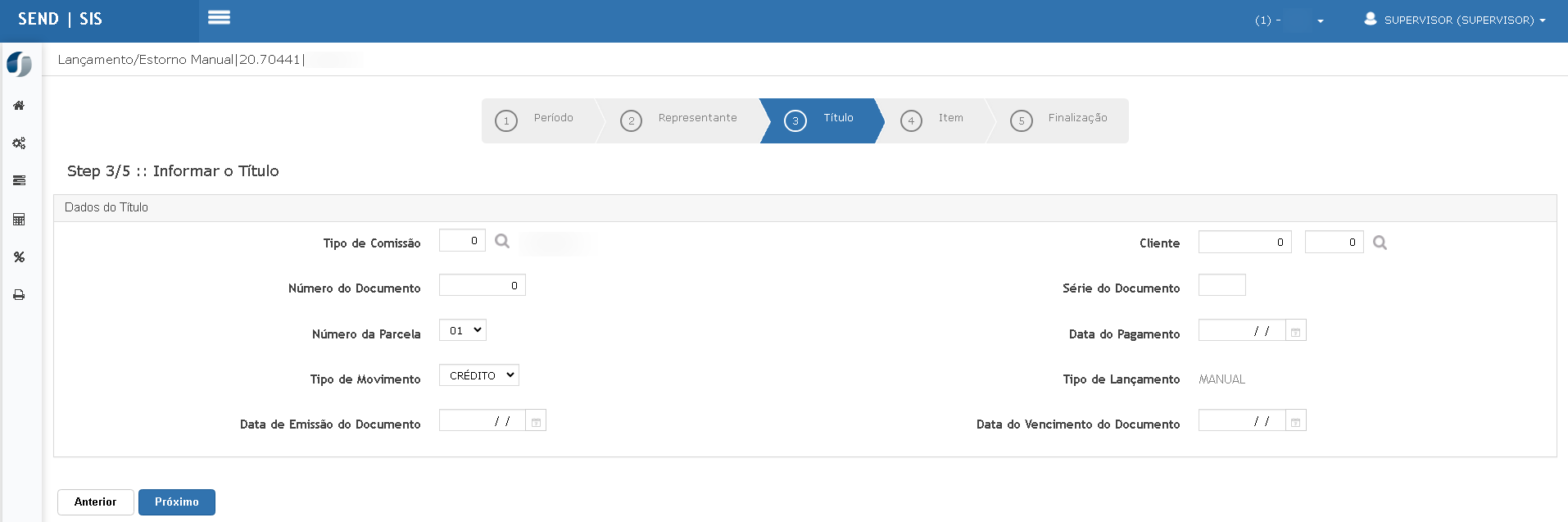Select step 3 Título
This screenshot has width=1568, height=522.
click(x=822, y=120)
